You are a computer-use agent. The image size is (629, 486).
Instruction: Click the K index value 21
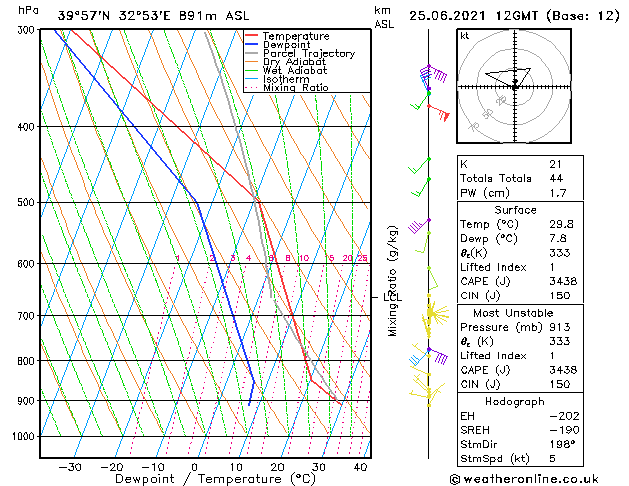[556, 164]
